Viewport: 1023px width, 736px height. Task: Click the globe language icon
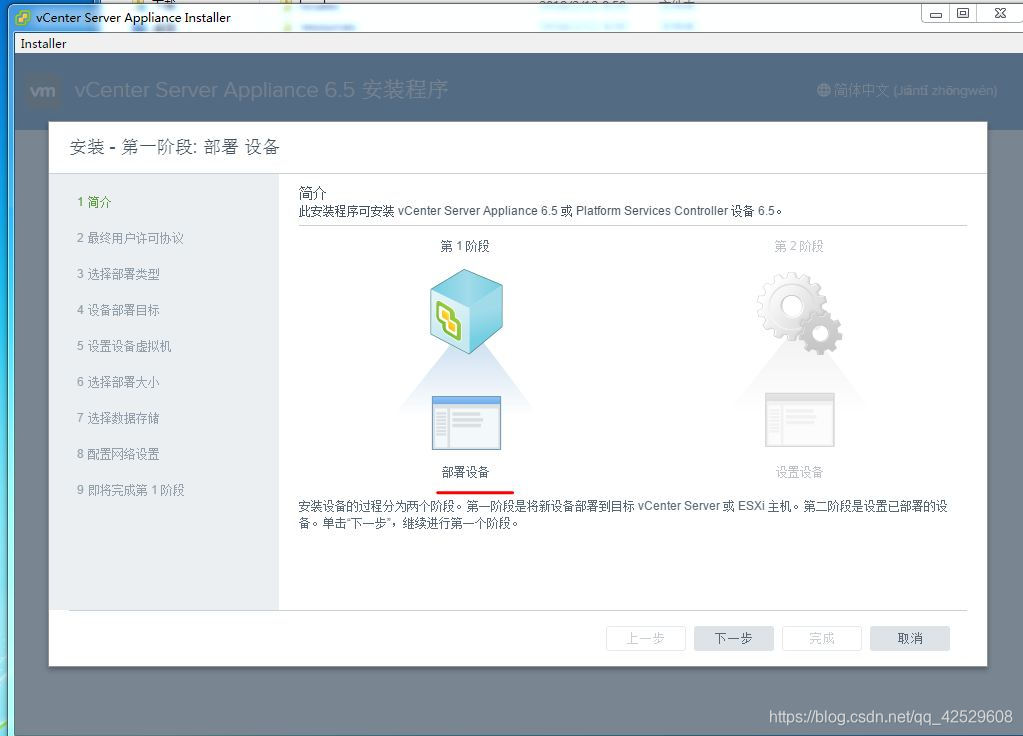[823, 90]
